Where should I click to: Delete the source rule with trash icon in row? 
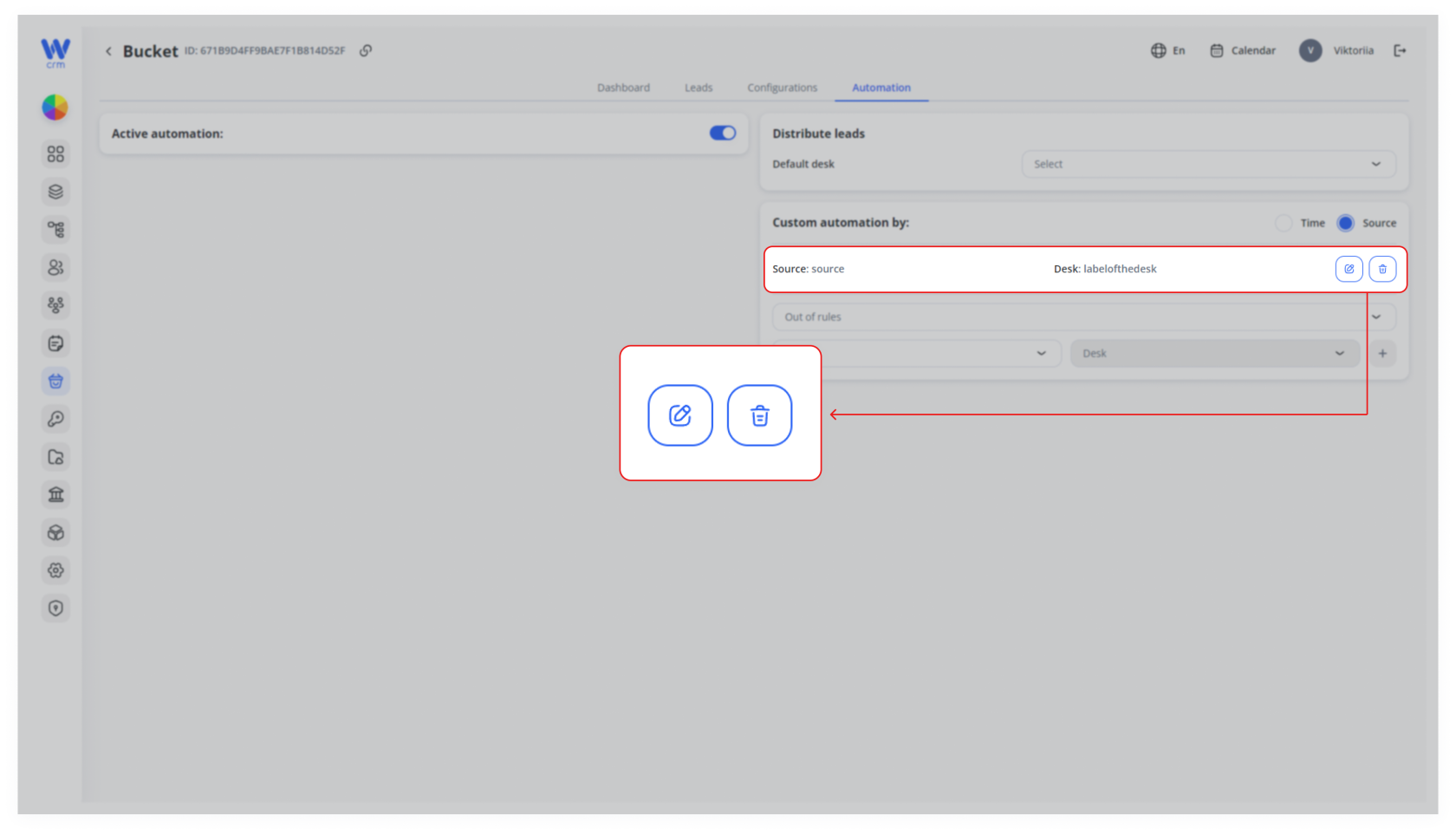click(x=1382, y=269)
